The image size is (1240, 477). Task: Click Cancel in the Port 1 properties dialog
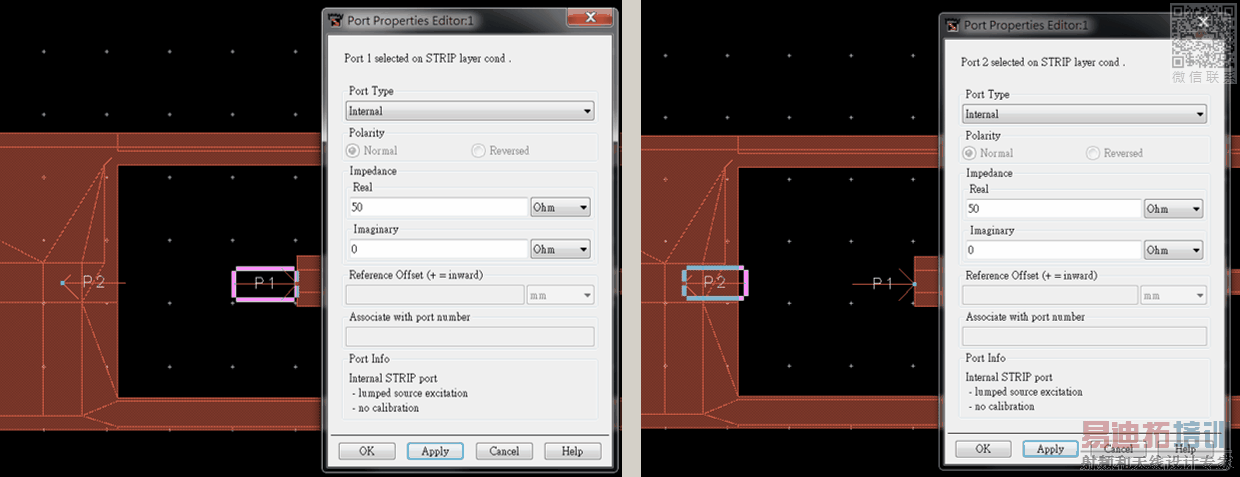pos(504,451)
